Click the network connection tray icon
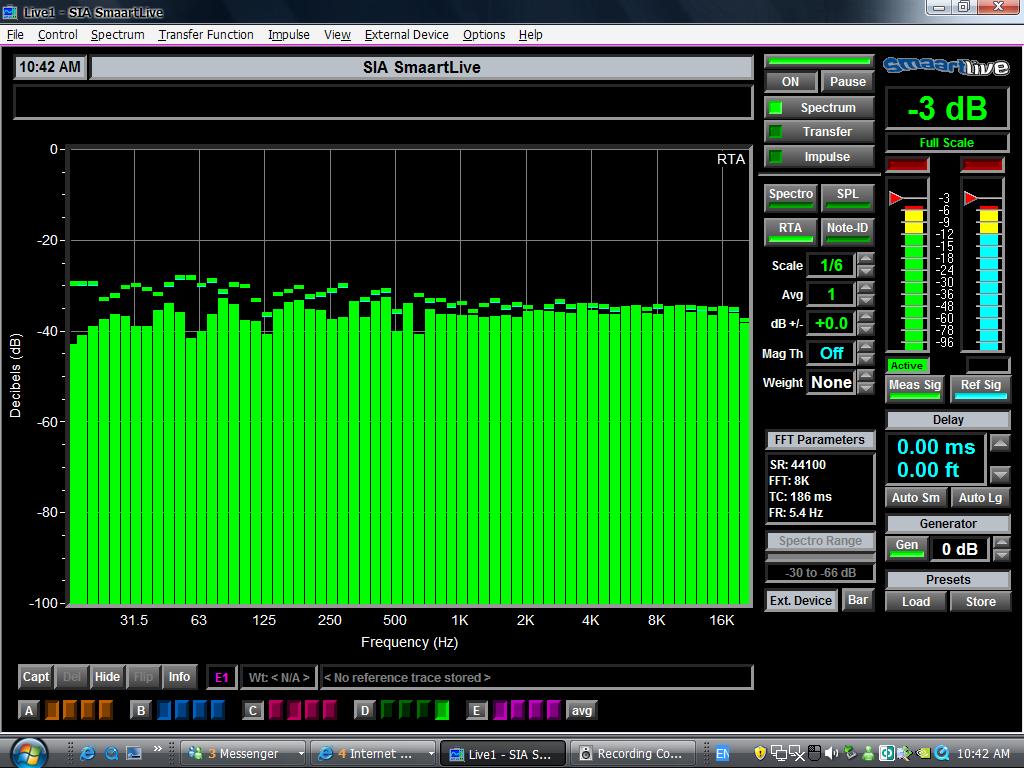Screen dimensions: 1024x768 point(778,754)
